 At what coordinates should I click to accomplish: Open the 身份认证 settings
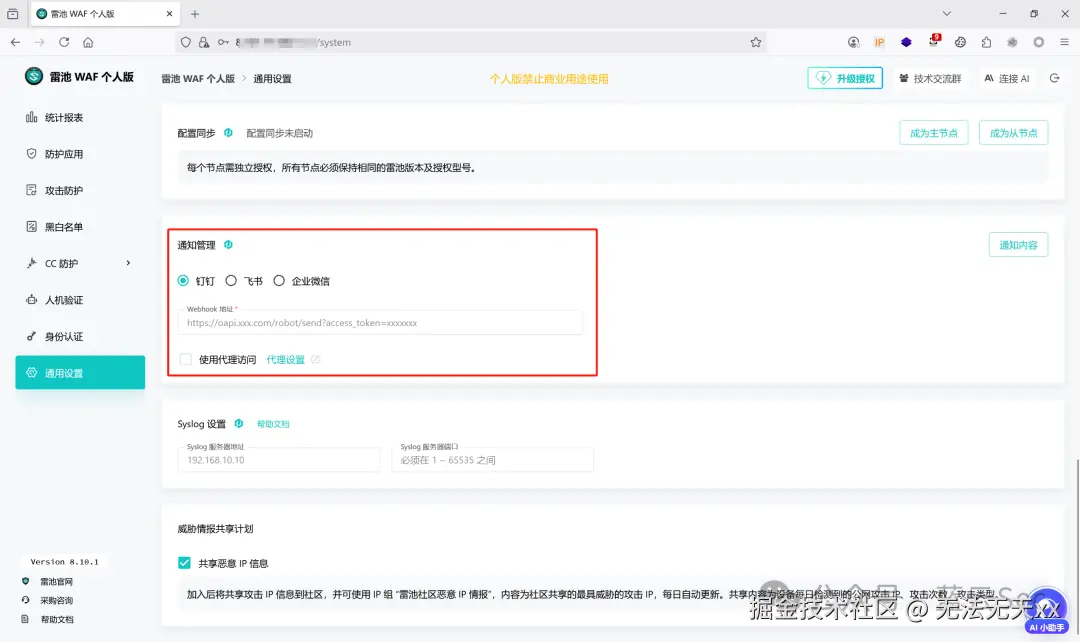(58, 336)
